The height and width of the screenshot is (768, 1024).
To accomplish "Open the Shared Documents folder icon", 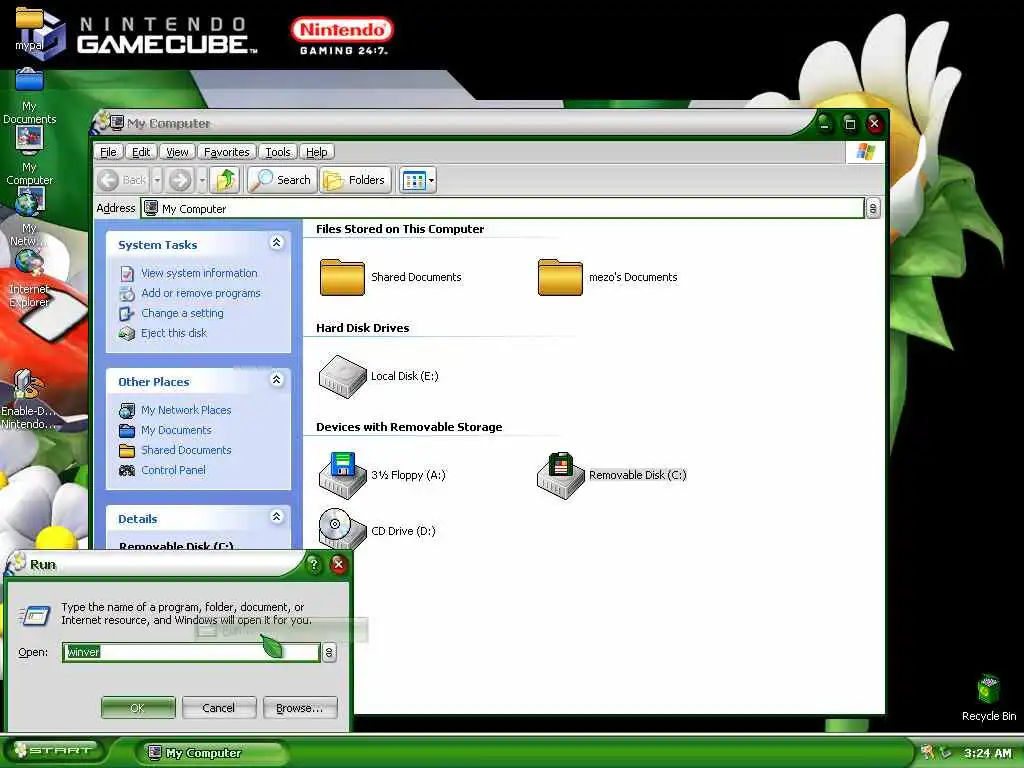I will (342, 277).
